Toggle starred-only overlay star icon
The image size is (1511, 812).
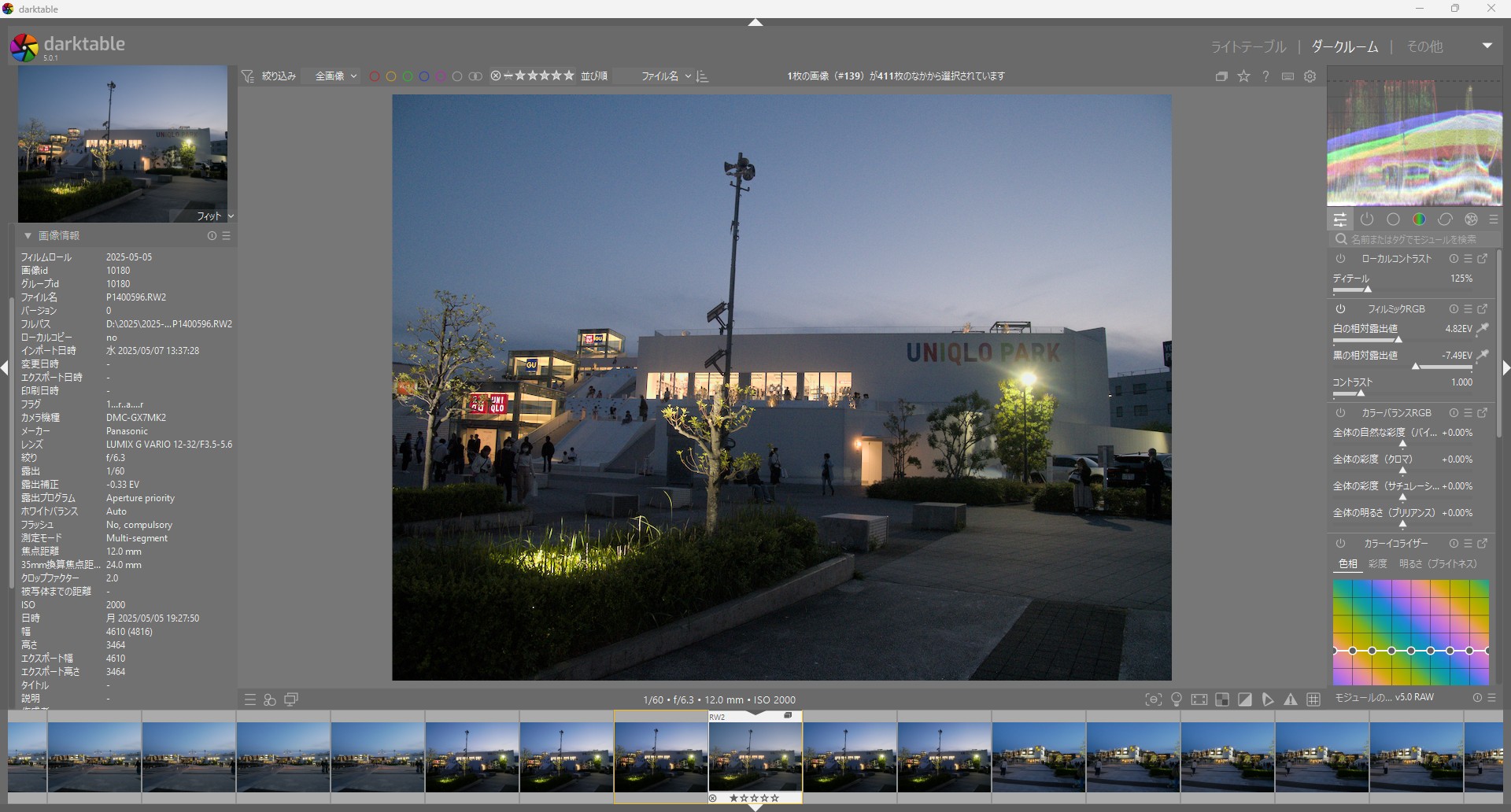point(1244,76)
